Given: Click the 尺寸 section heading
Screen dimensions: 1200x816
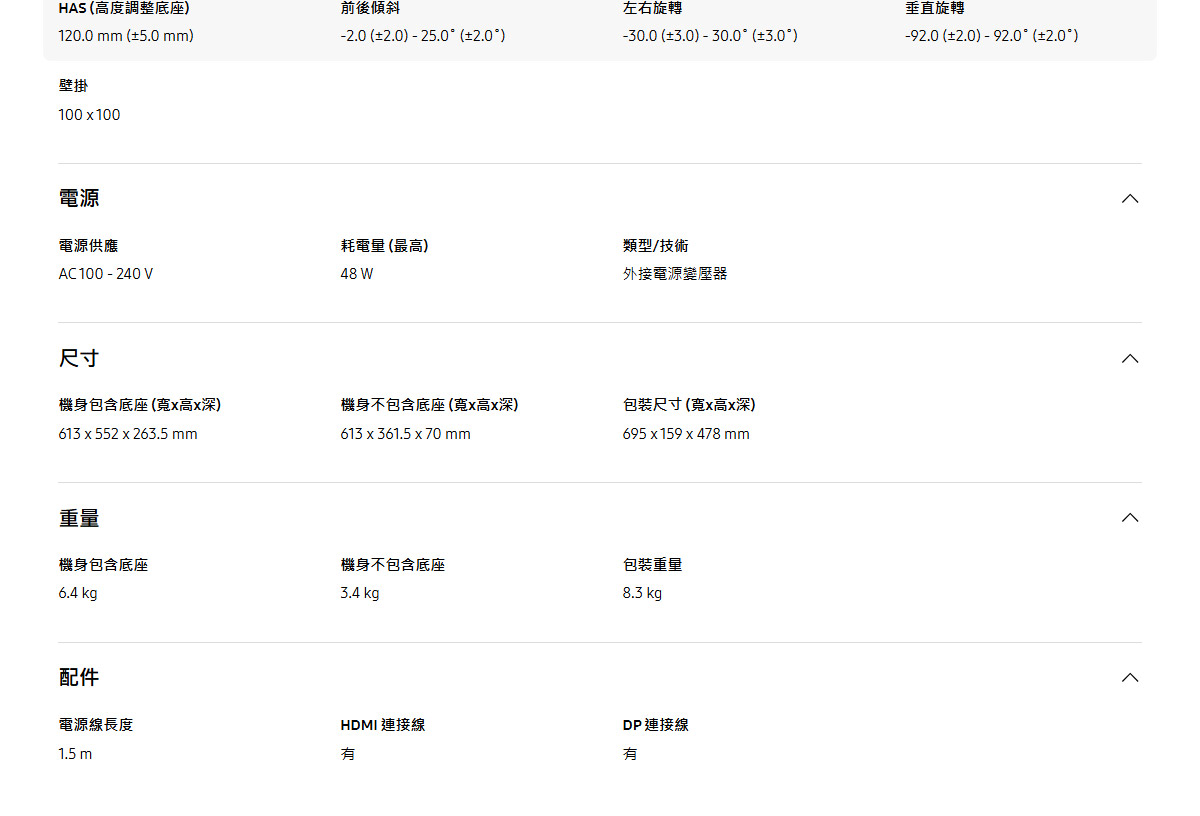Looking at the screenshot, I should pos(79,358).
